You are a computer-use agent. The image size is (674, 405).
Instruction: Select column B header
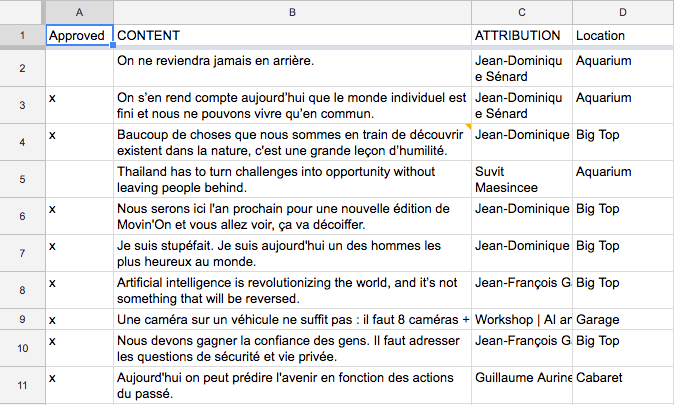click(x=292, y=11)
